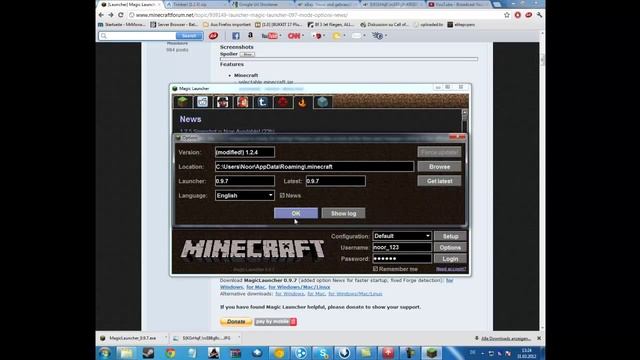Bookmark page with the star icon
Viewport: 640px width, 360px height.
pyautogui.click(x=507, y=15)
